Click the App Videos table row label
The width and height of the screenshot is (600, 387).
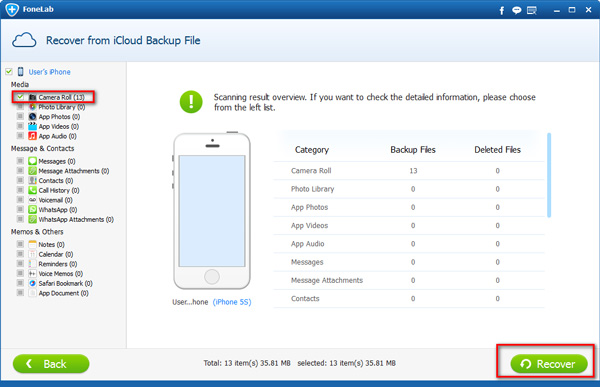[309, 225]
